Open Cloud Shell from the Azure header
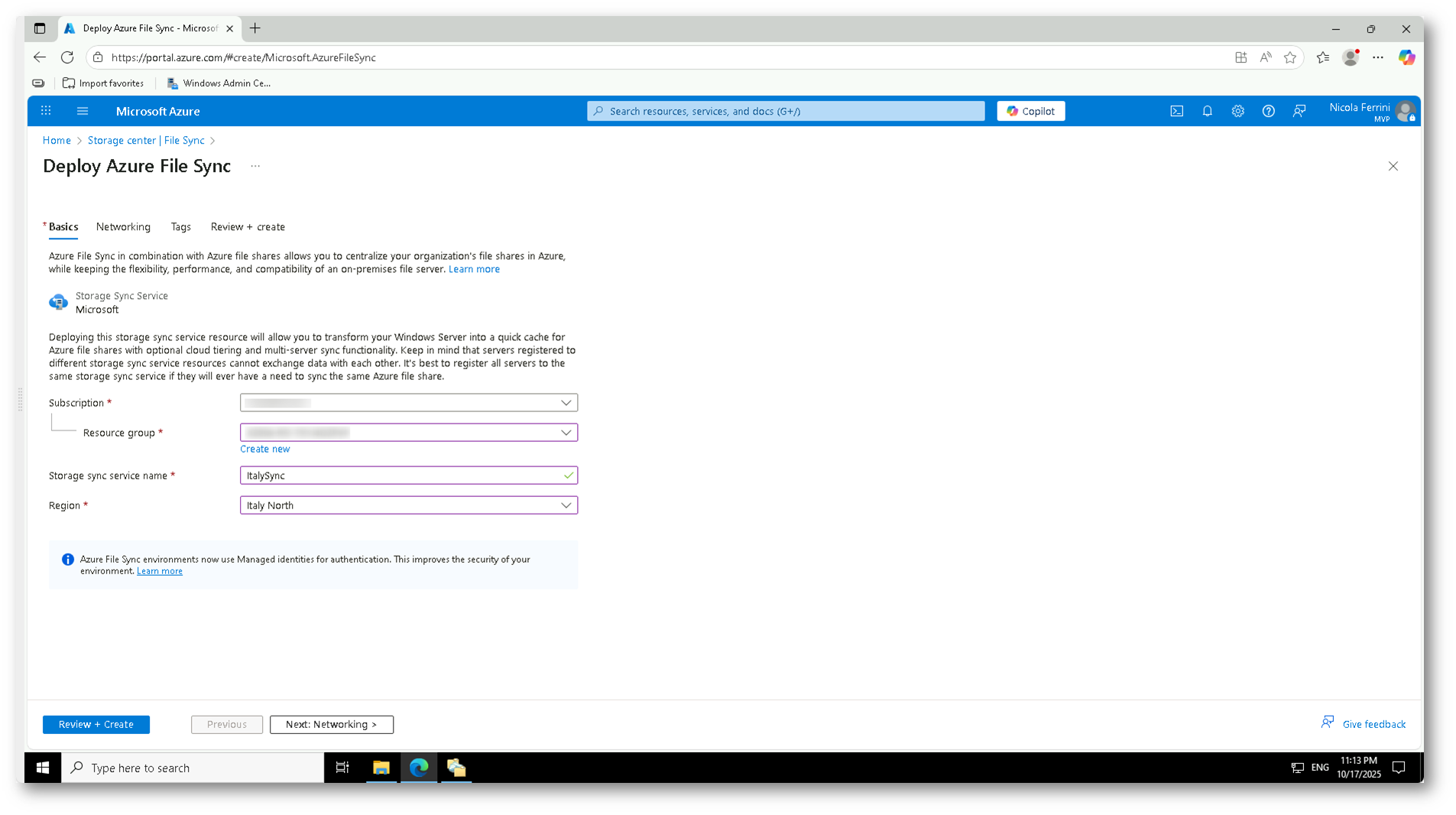The height and width of the screenshot is (815, 1456). pyautogui.click(x=1176, y=111)
